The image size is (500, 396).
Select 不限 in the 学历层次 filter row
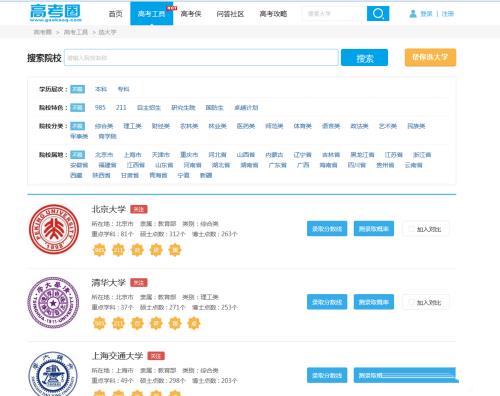pos(77,89)
